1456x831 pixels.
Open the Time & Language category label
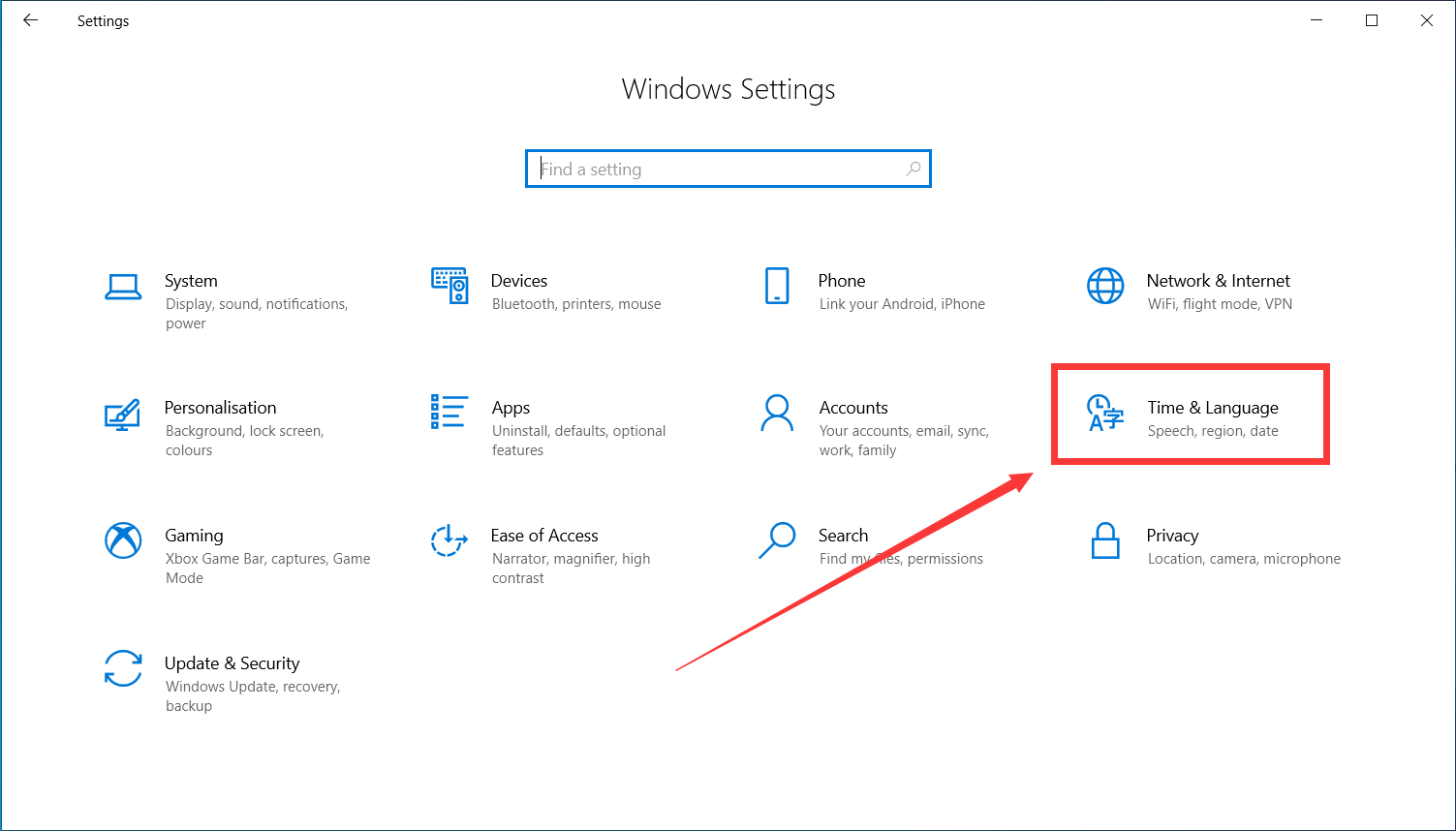(x=1213, y=408)
